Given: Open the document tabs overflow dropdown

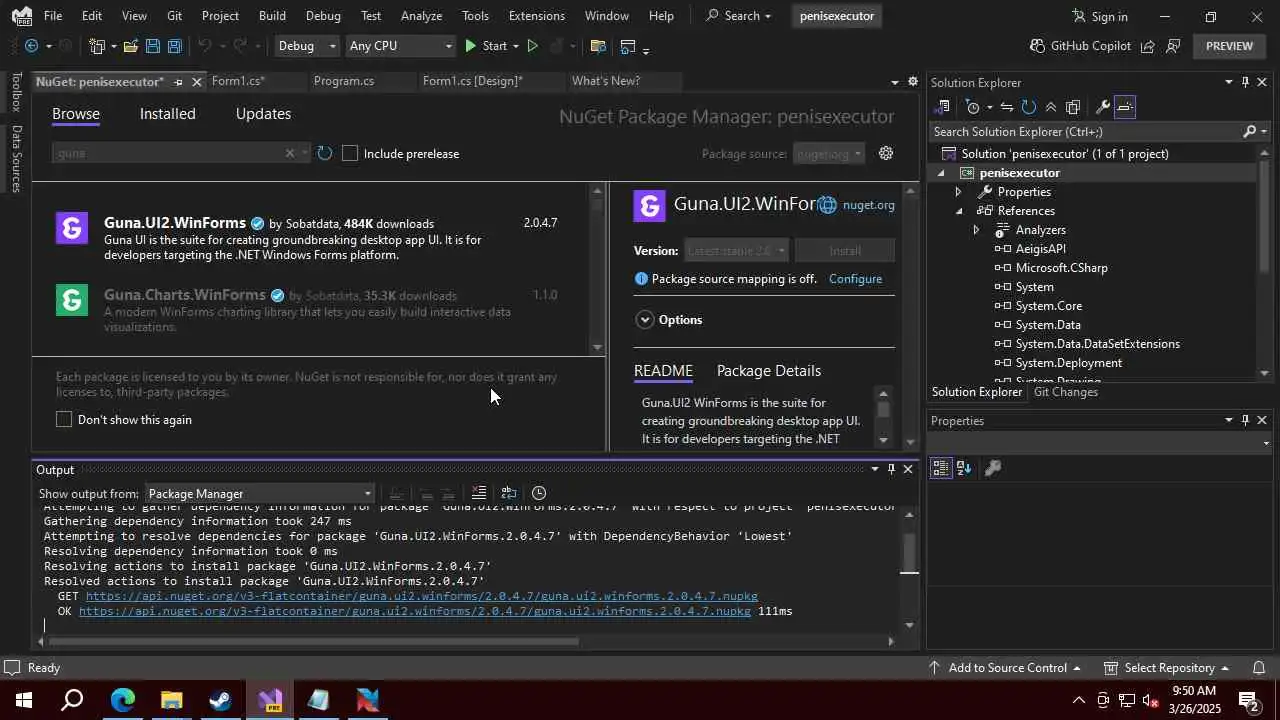Looking at the screenshot, I should [x=895, y=82].
